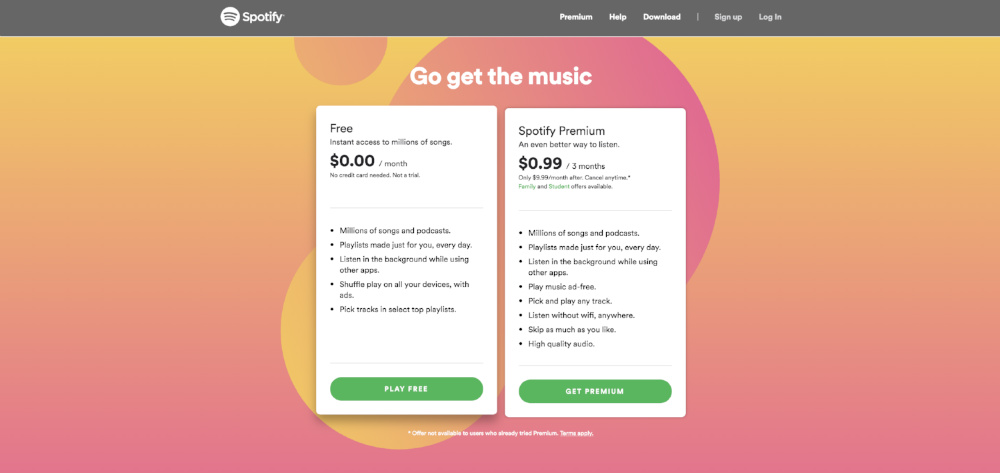The height and width of the screenshot is (473, 1000).
Task: Click the "Go get the music" heading
Action: pyautogui.click(x=501, y=76)
